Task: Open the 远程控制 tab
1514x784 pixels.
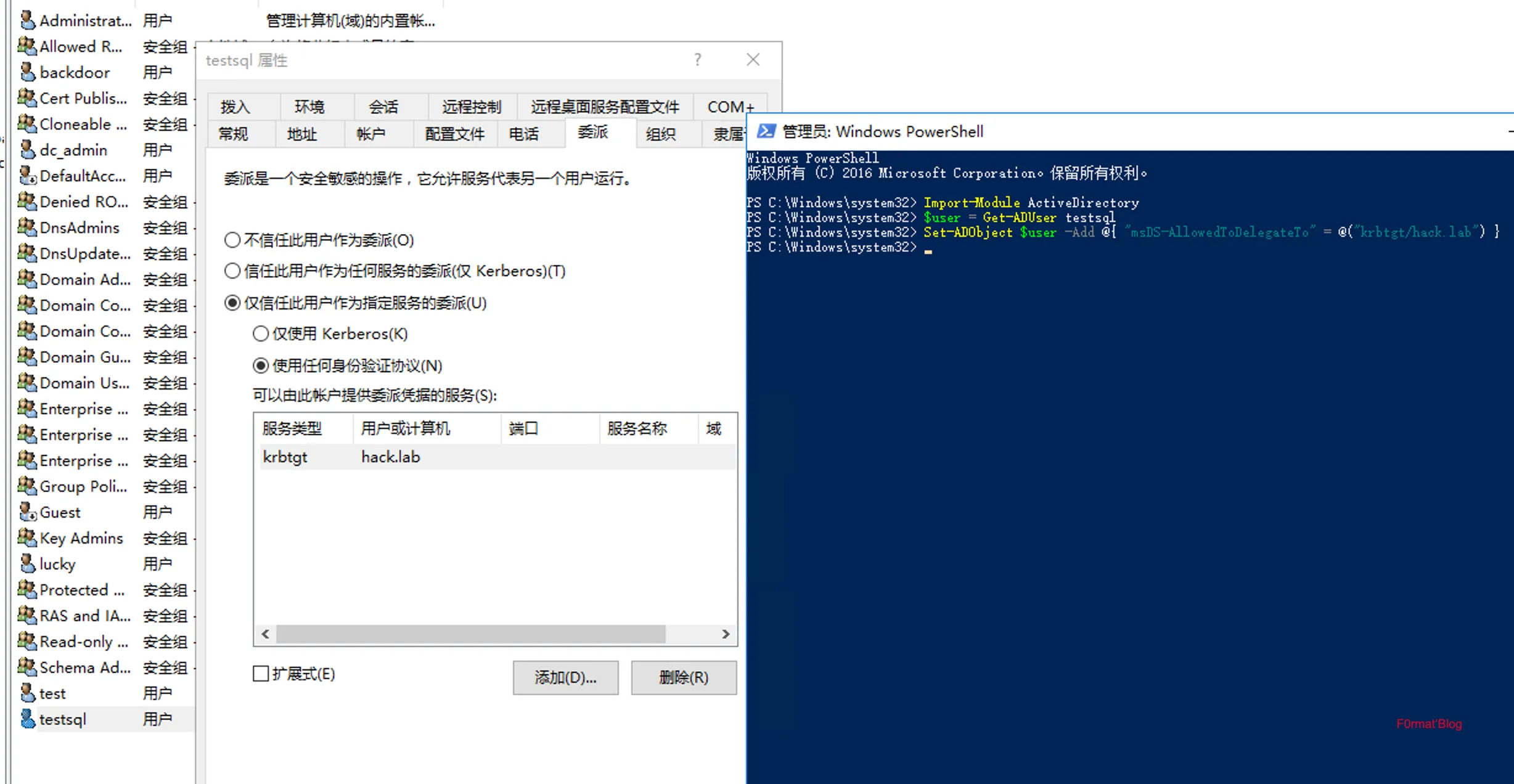Action: pyautogui.click(x=472, y=107)
